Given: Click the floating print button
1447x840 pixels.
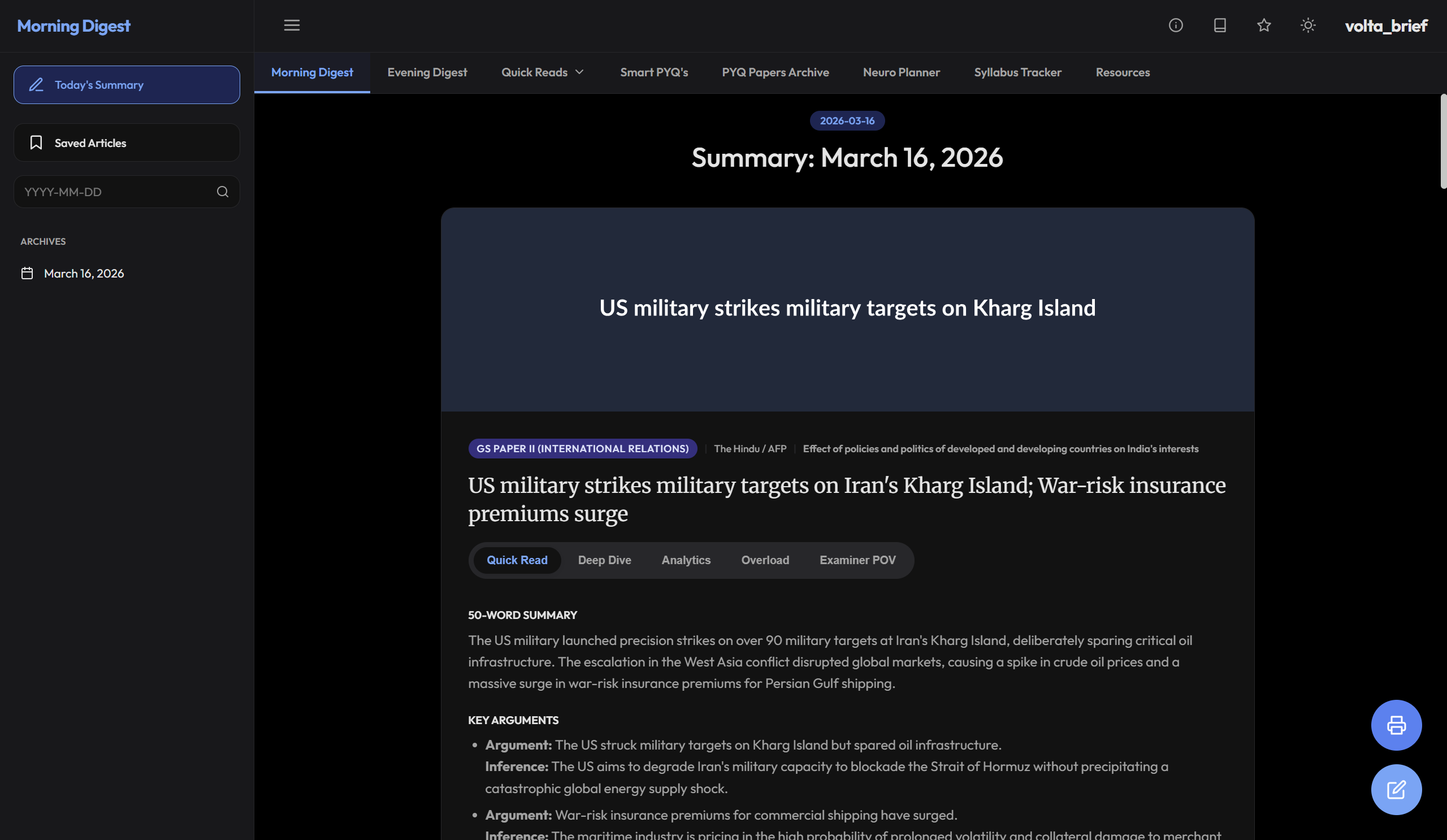Looking at the screenshot, I should pos(1396,725).
